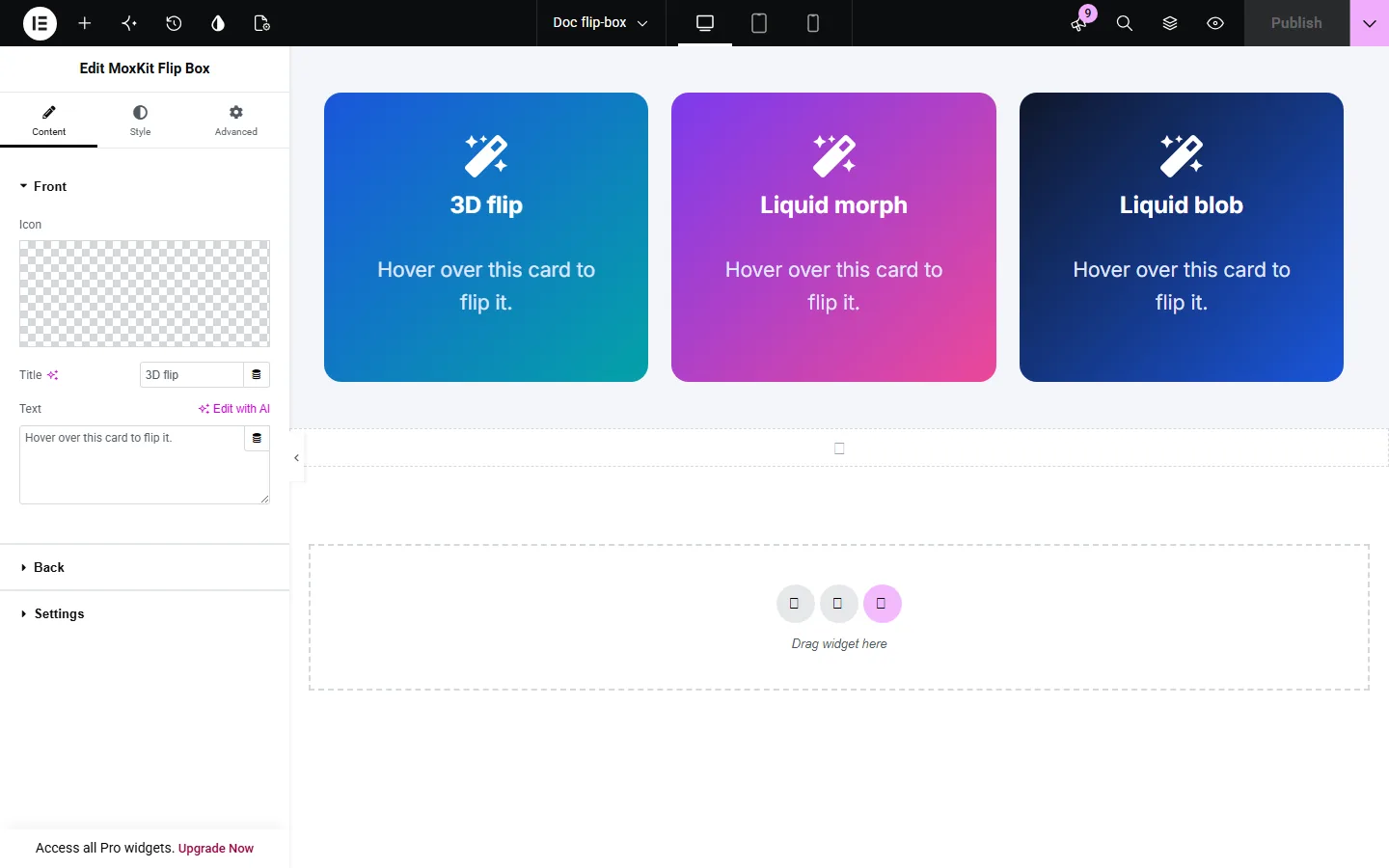
Task: Switch to the Style tab
Action: [141, 121]
